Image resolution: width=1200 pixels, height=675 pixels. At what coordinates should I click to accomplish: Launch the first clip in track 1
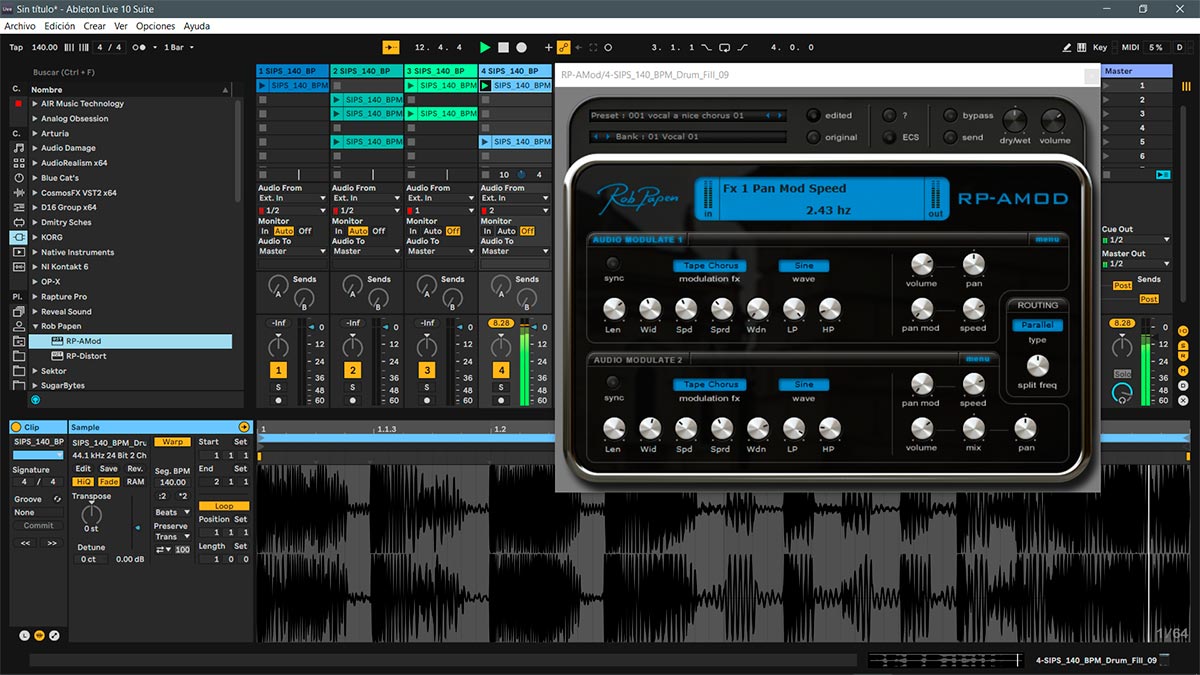coord(262,86)
